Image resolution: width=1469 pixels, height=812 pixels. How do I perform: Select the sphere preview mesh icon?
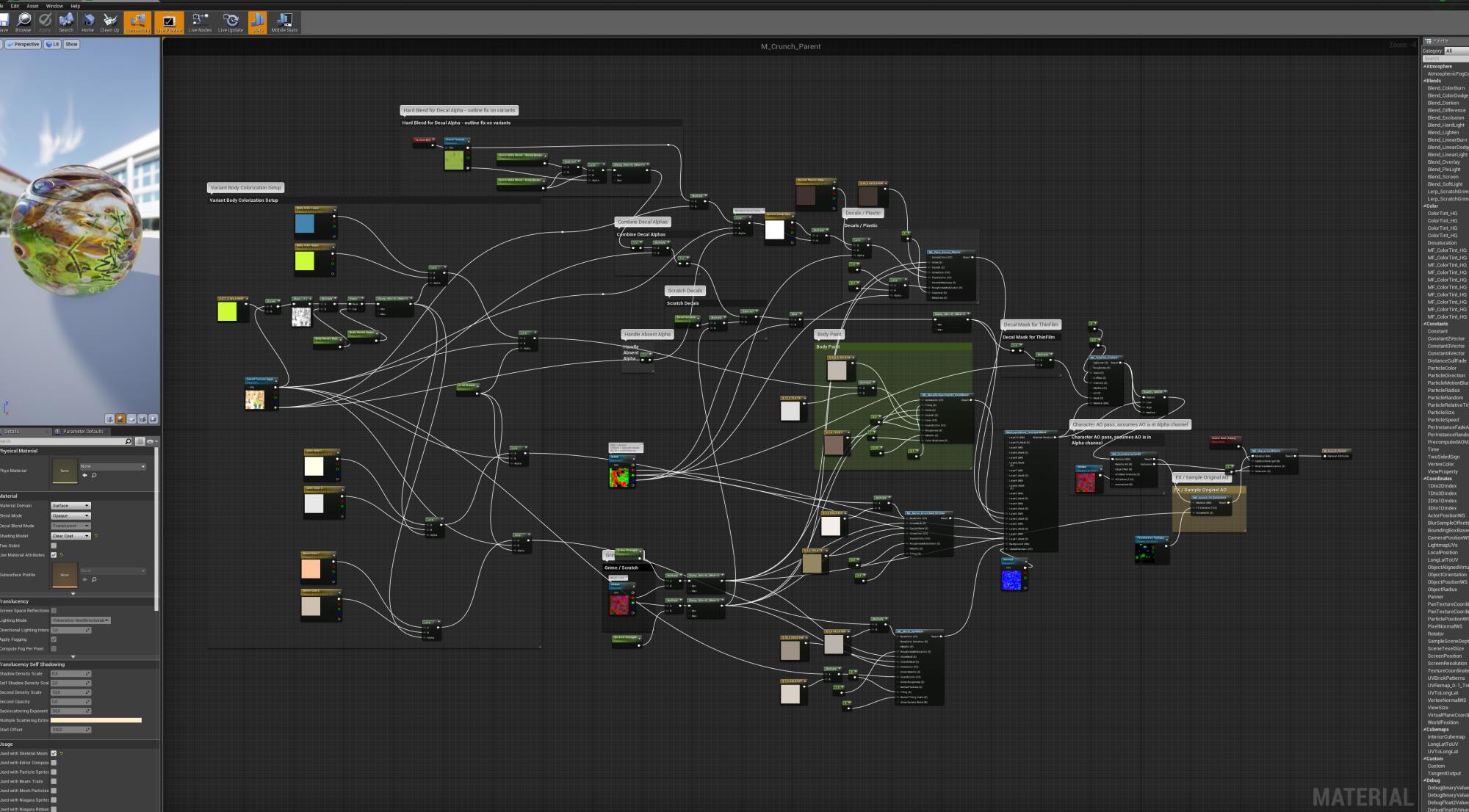[x=120, y=418]
